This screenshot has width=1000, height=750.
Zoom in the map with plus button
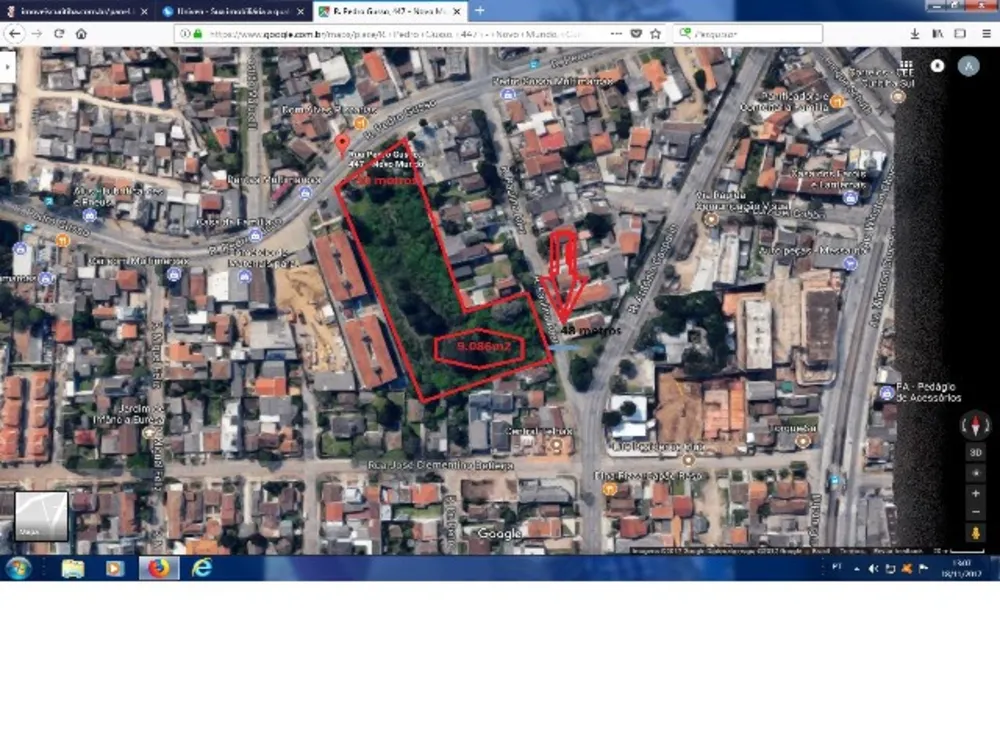975,494
